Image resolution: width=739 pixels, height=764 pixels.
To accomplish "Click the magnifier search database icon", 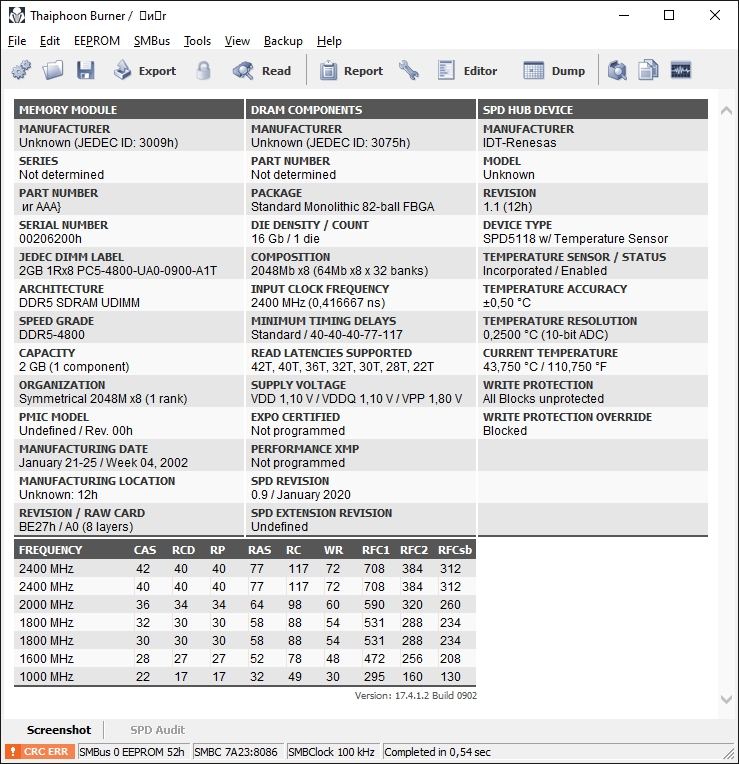I will click(617, 70).
